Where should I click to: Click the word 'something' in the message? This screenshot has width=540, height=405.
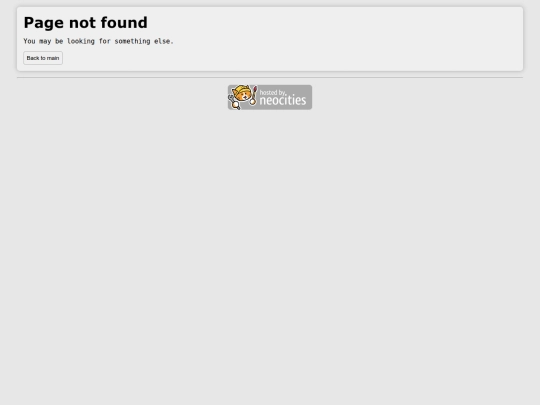tap(132, 41)
